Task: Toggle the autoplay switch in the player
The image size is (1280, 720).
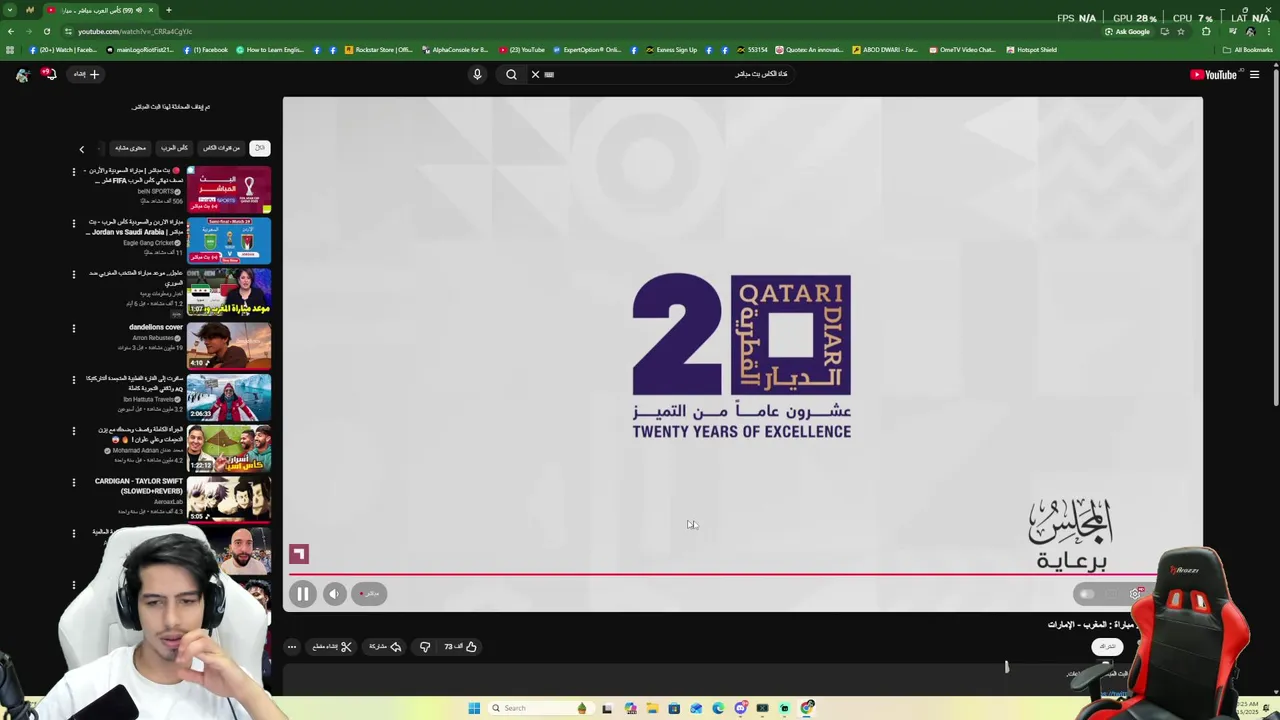Action: tap(1087, 594)
